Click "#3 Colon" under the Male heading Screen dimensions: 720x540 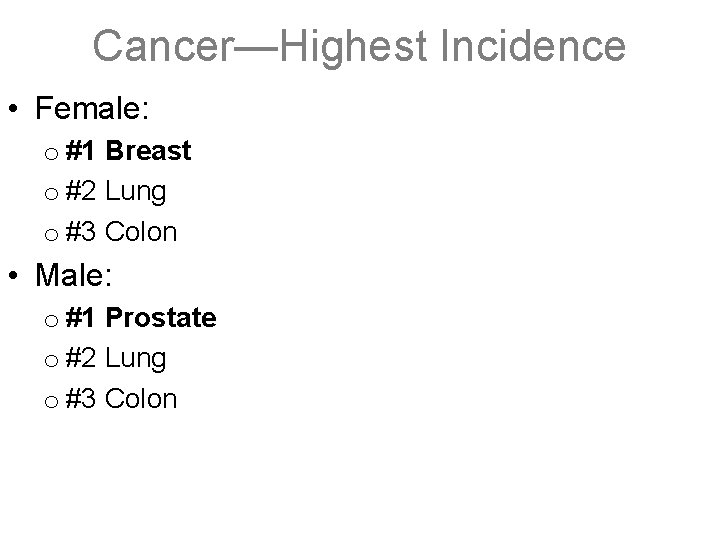(121, 399)
